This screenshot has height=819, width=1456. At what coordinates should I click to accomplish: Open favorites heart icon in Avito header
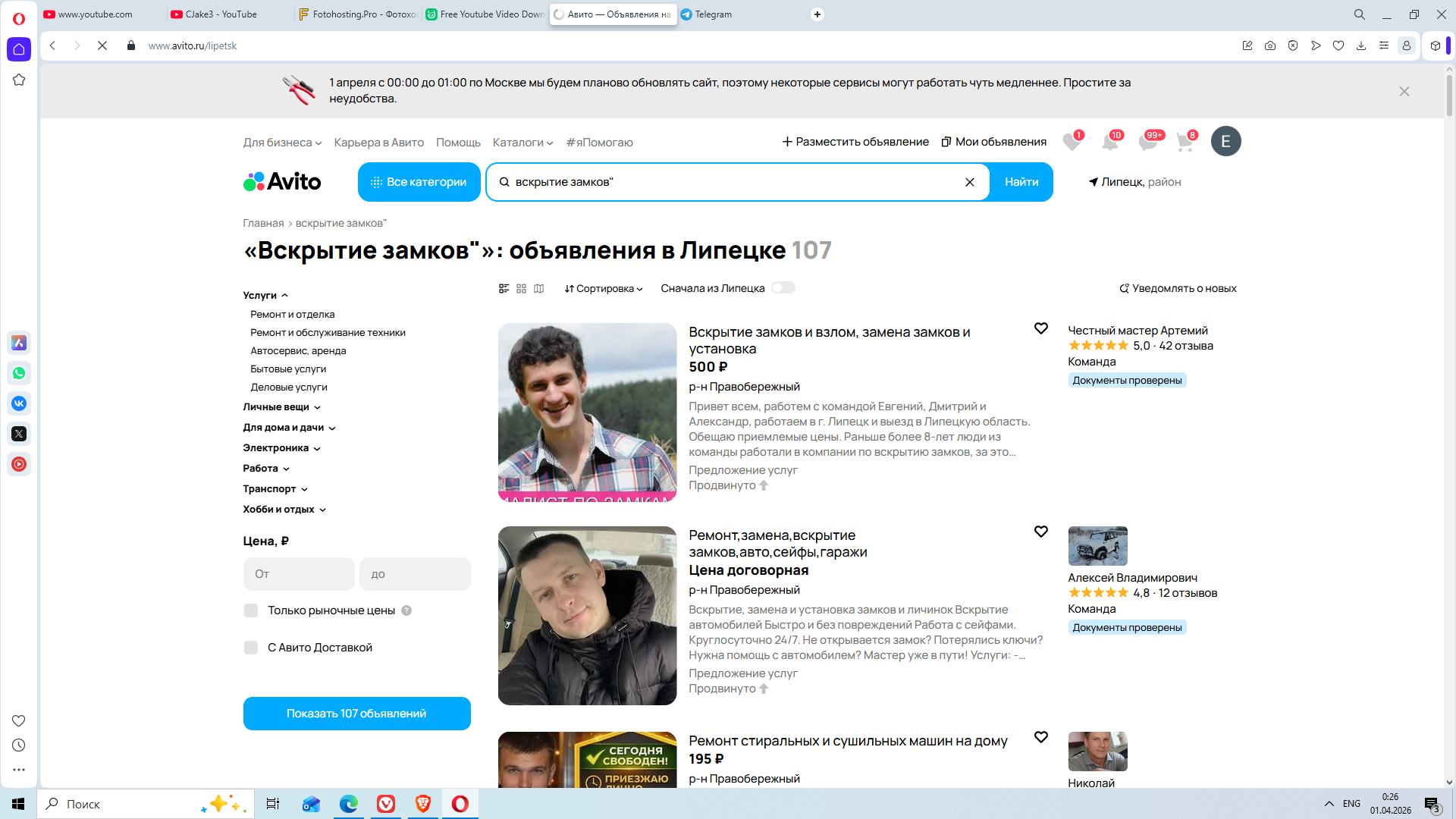click(1071, 142)
